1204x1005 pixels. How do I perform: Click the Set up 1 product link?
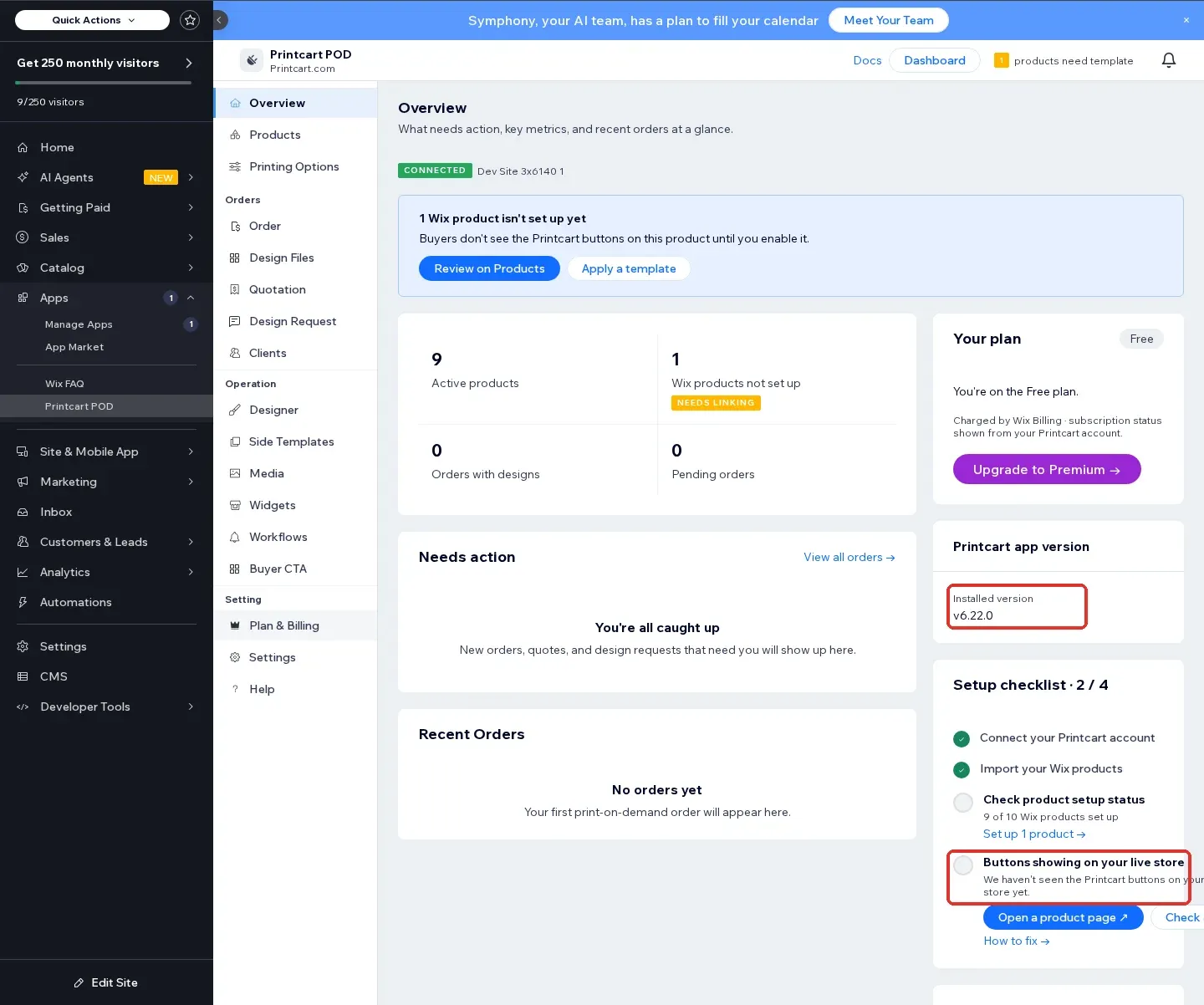(x=1034, y=834)
